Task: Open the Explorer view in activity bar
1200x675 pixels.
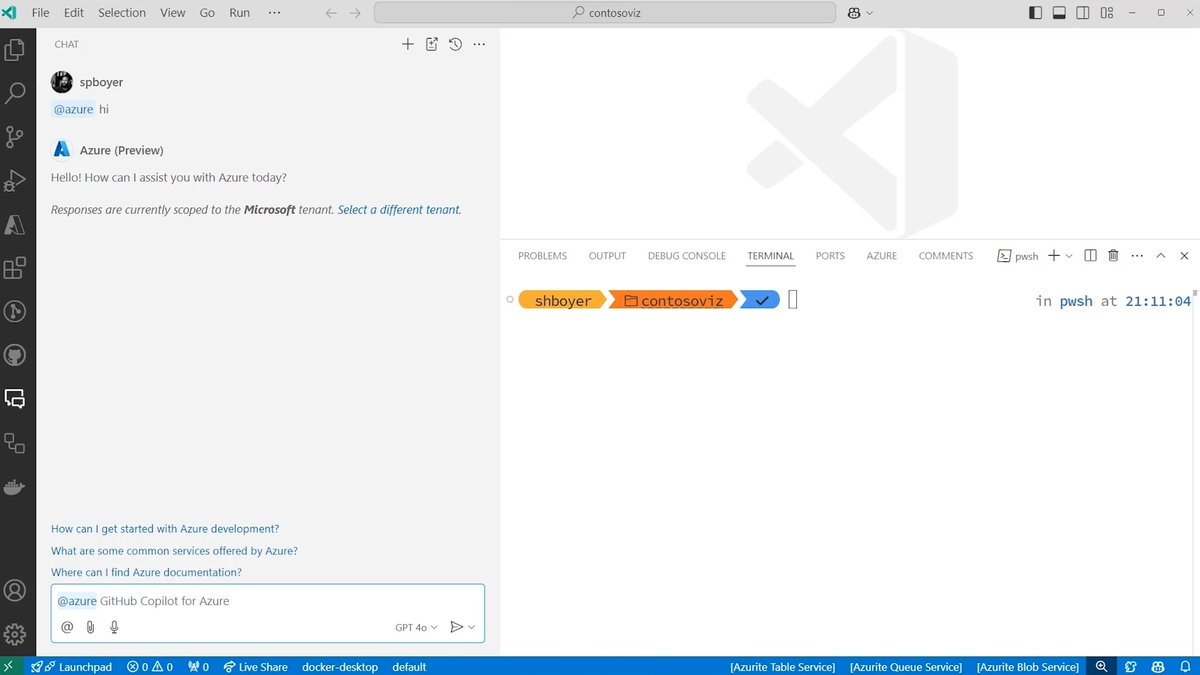Action: 15,50
